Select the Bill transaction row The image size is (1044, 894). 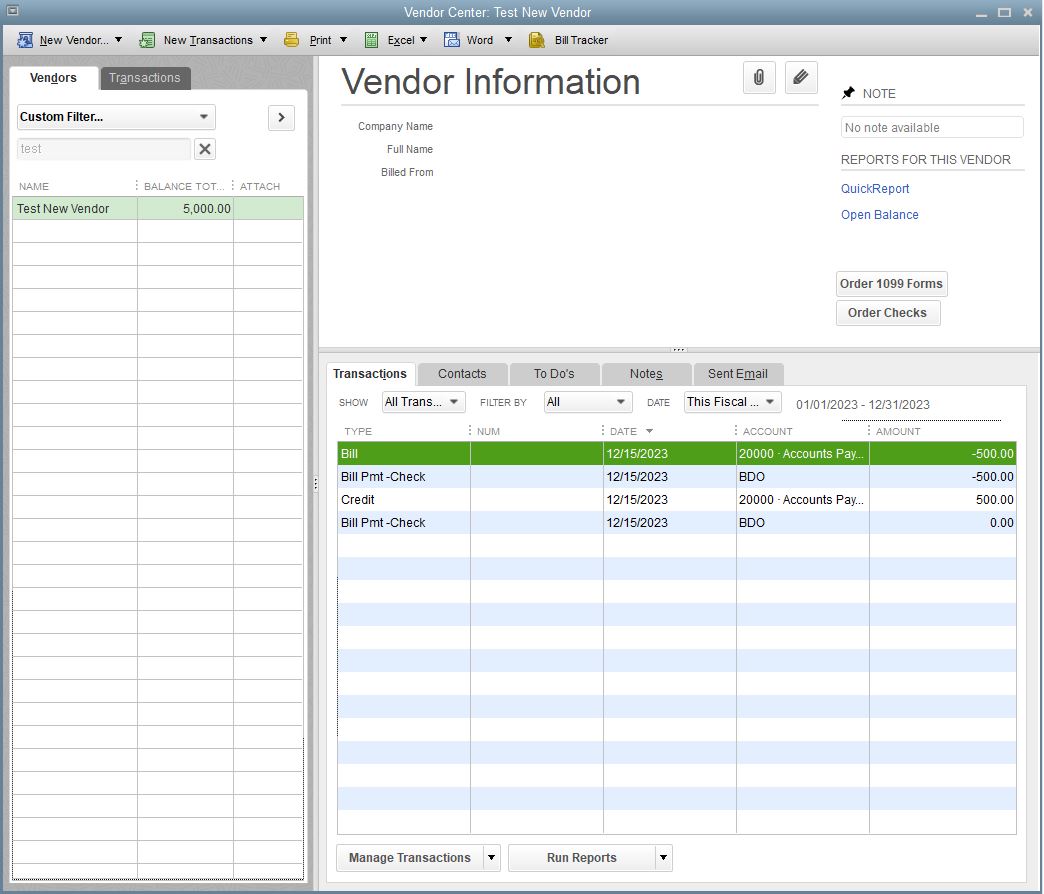click(x=676, y=453)
